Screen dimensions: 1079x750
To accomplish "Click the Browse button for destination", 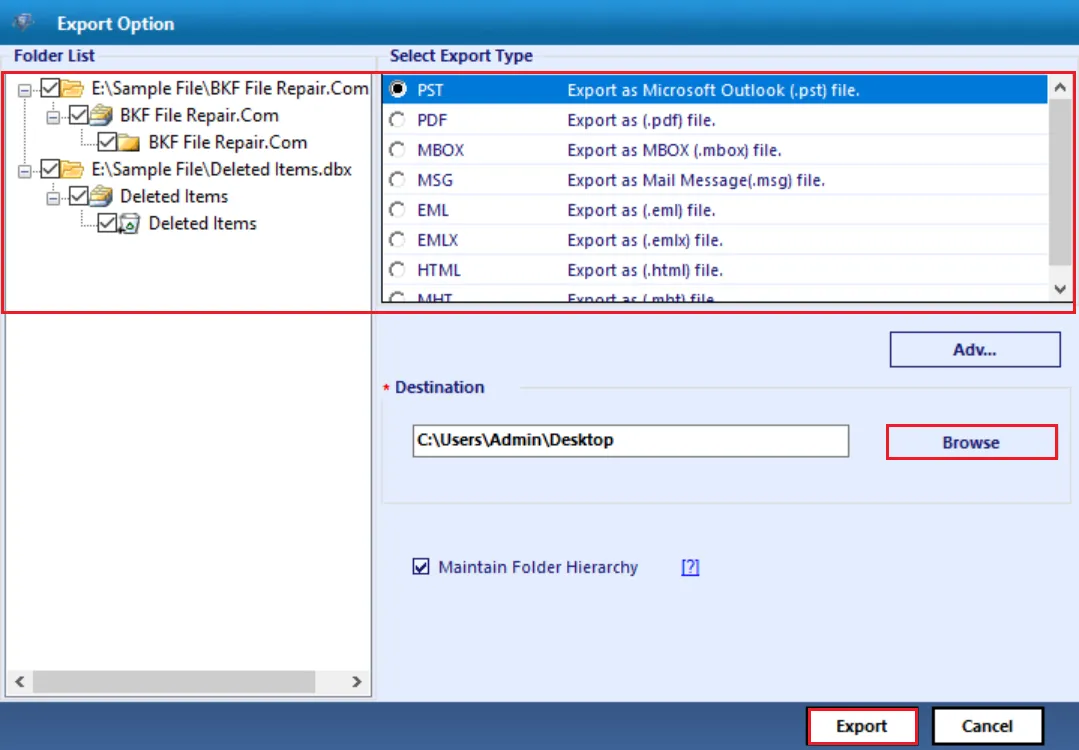I will [971, 442].
